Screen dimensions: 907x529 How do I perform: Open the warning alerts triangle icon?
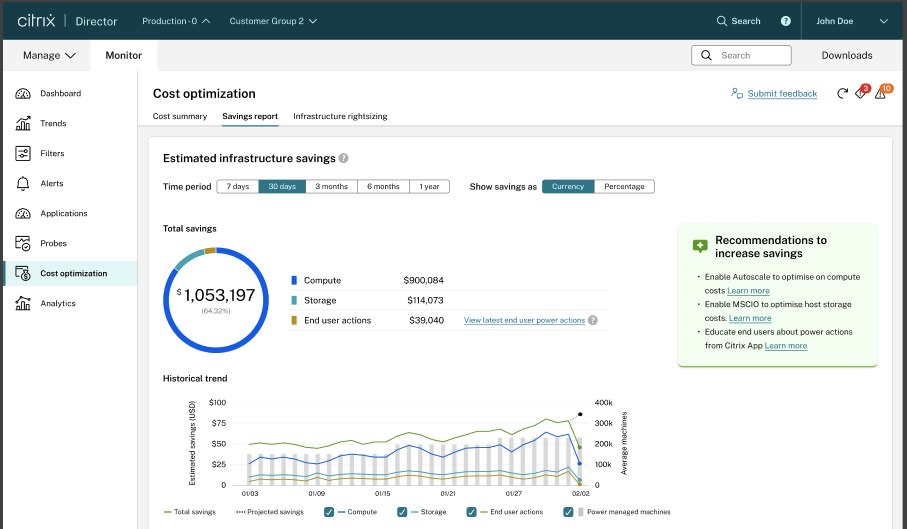(880, 94)
